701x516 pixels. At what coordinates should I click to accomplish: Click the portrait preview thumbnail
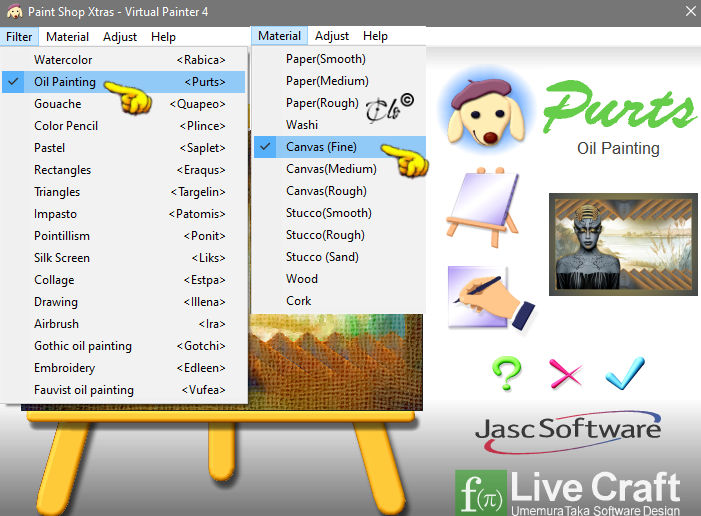623,244
